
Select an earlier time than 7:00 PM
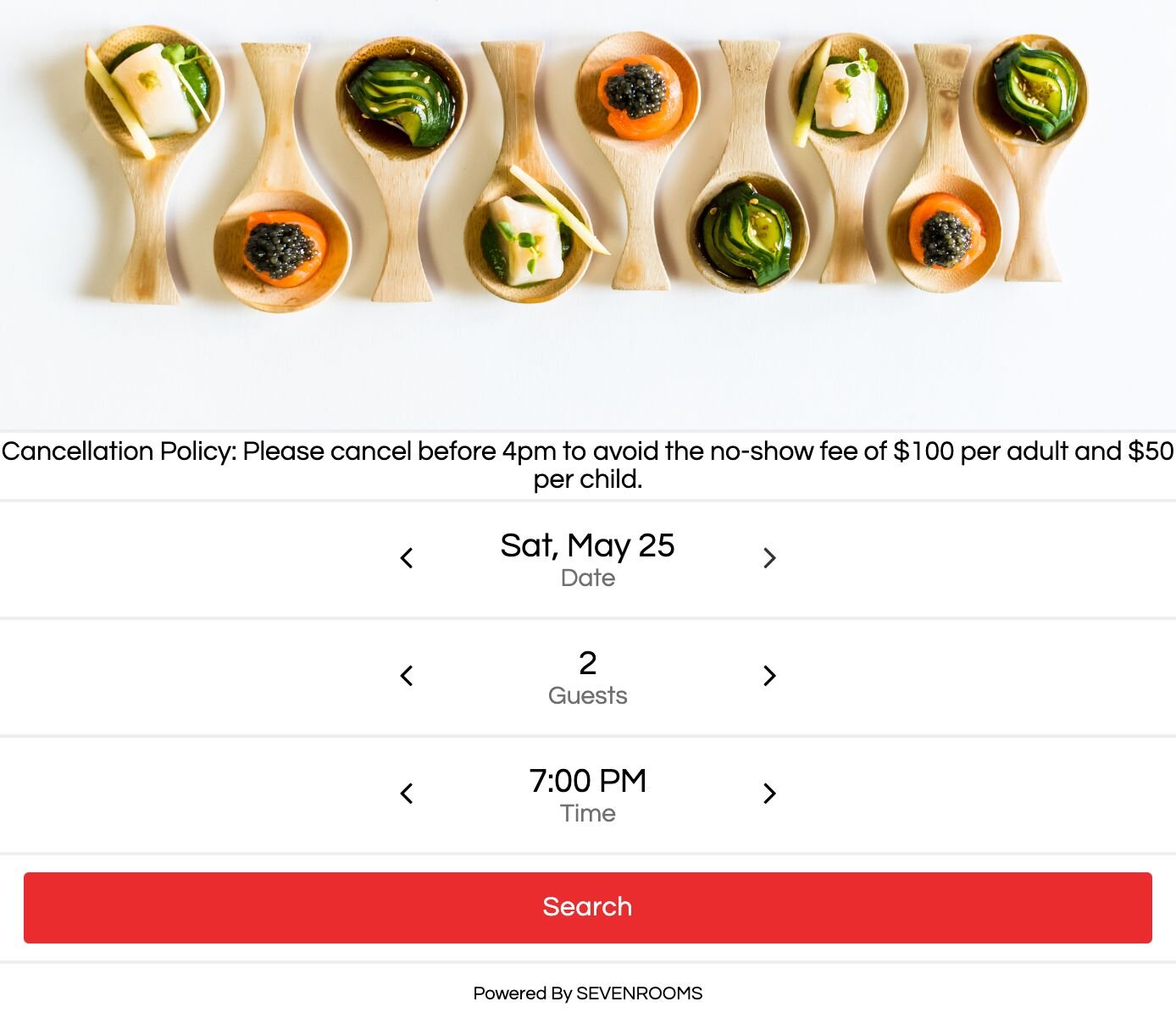click(x=407, y=794)
